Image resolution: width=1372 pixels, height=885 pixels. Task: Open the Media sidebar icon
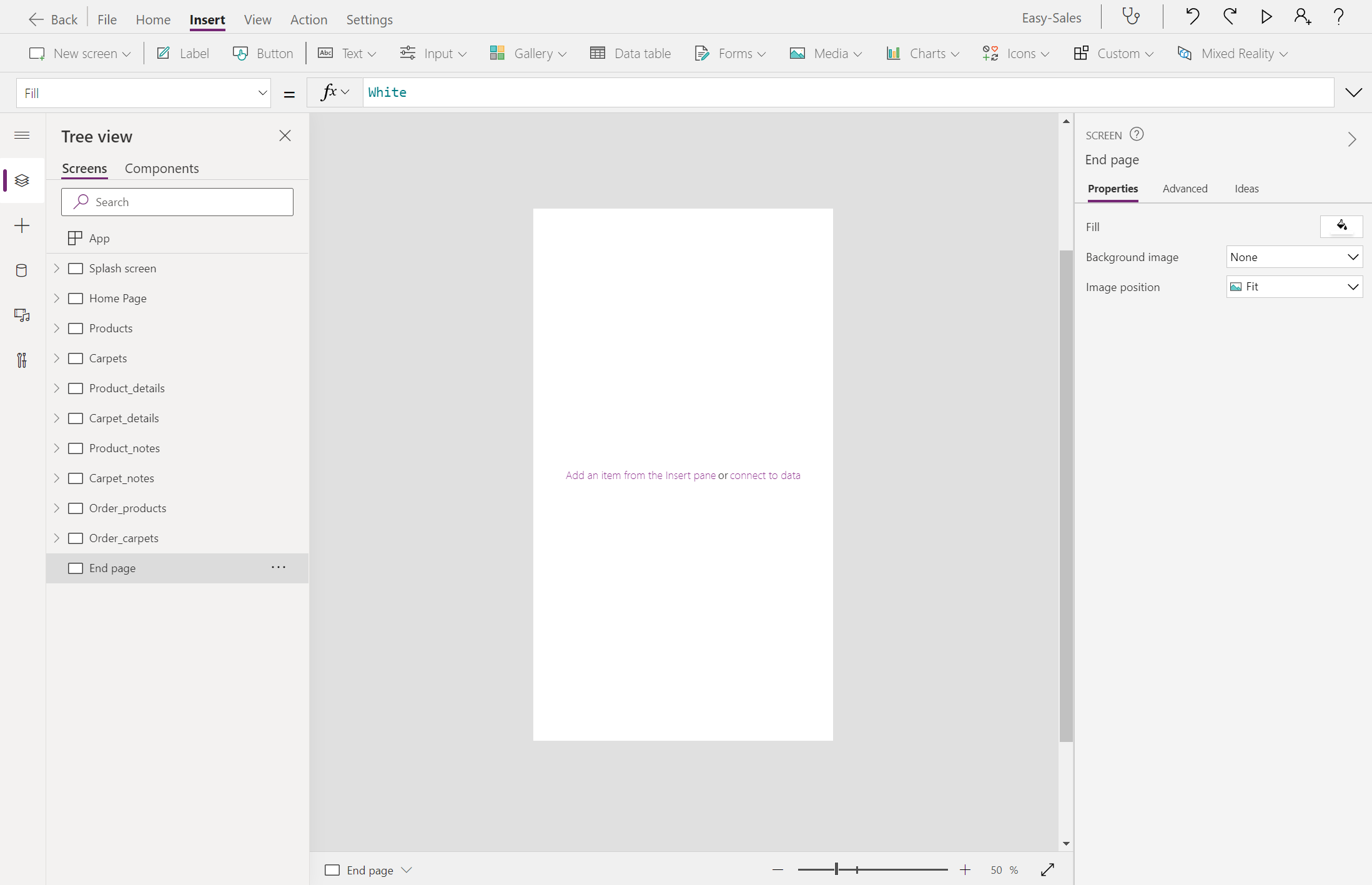coord(22,315)
